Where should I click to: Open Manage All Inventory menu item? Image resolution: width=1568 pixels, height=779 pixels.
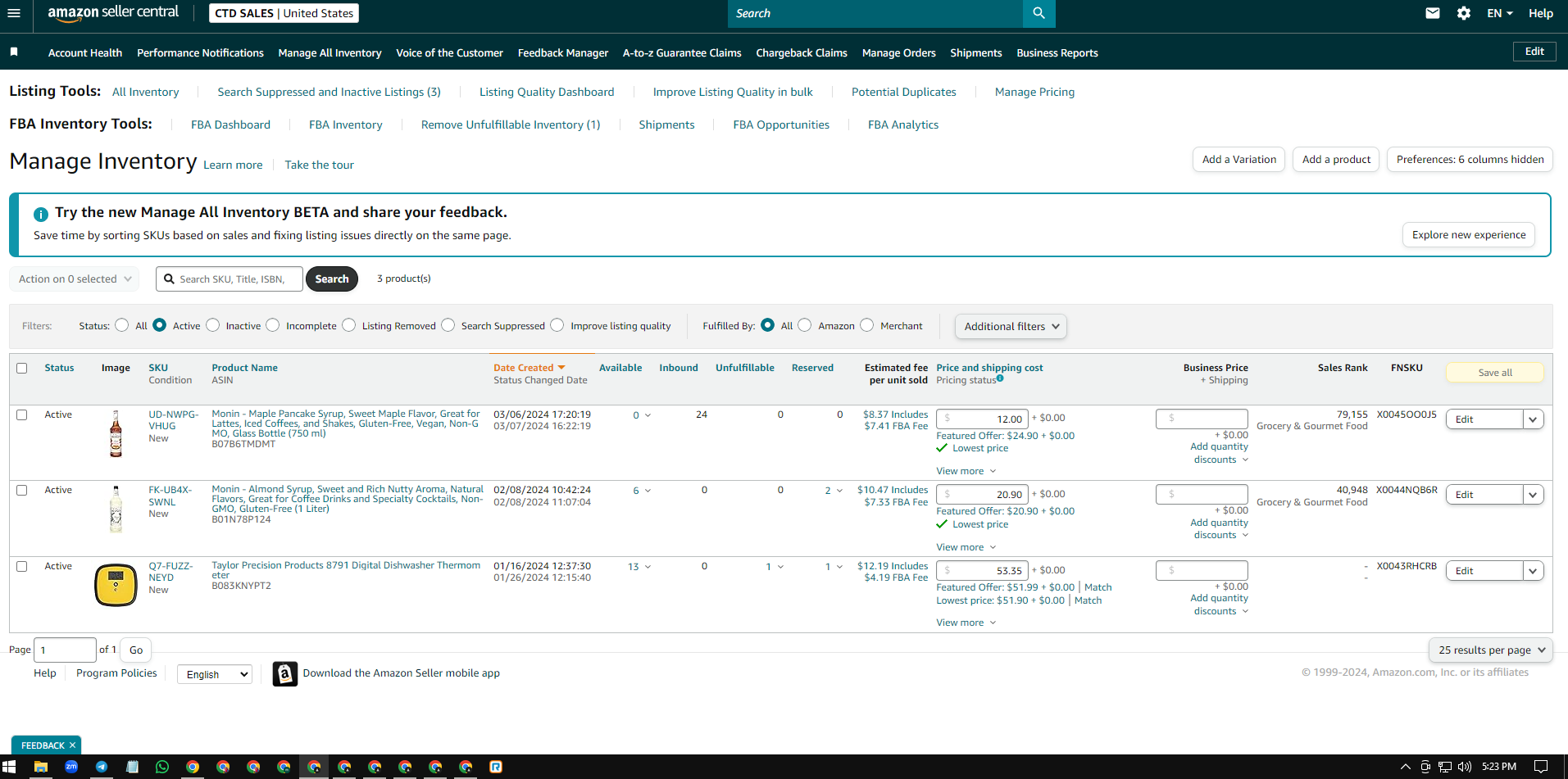coord(330,52)
